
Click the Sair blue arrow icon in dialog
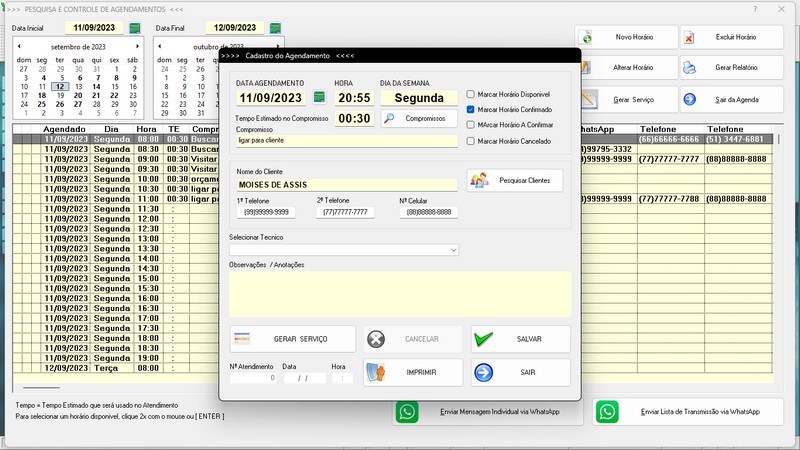[x=483, y=372]
